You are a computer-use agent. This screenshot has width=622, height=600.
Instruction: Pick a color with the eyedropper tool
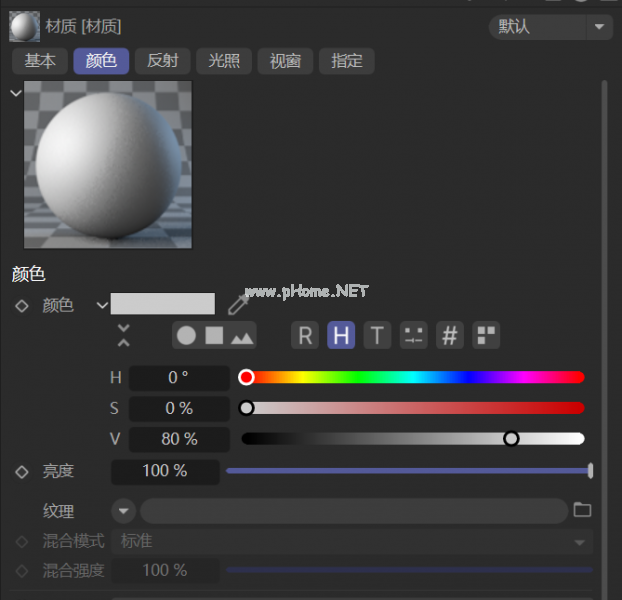point(237,304)
